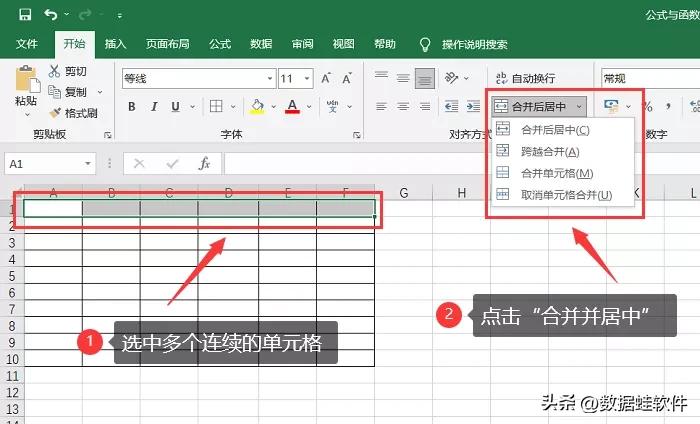Viewport: 700px width, 424px height.
Task: Click the percent style icon
Action: (647, 107)
